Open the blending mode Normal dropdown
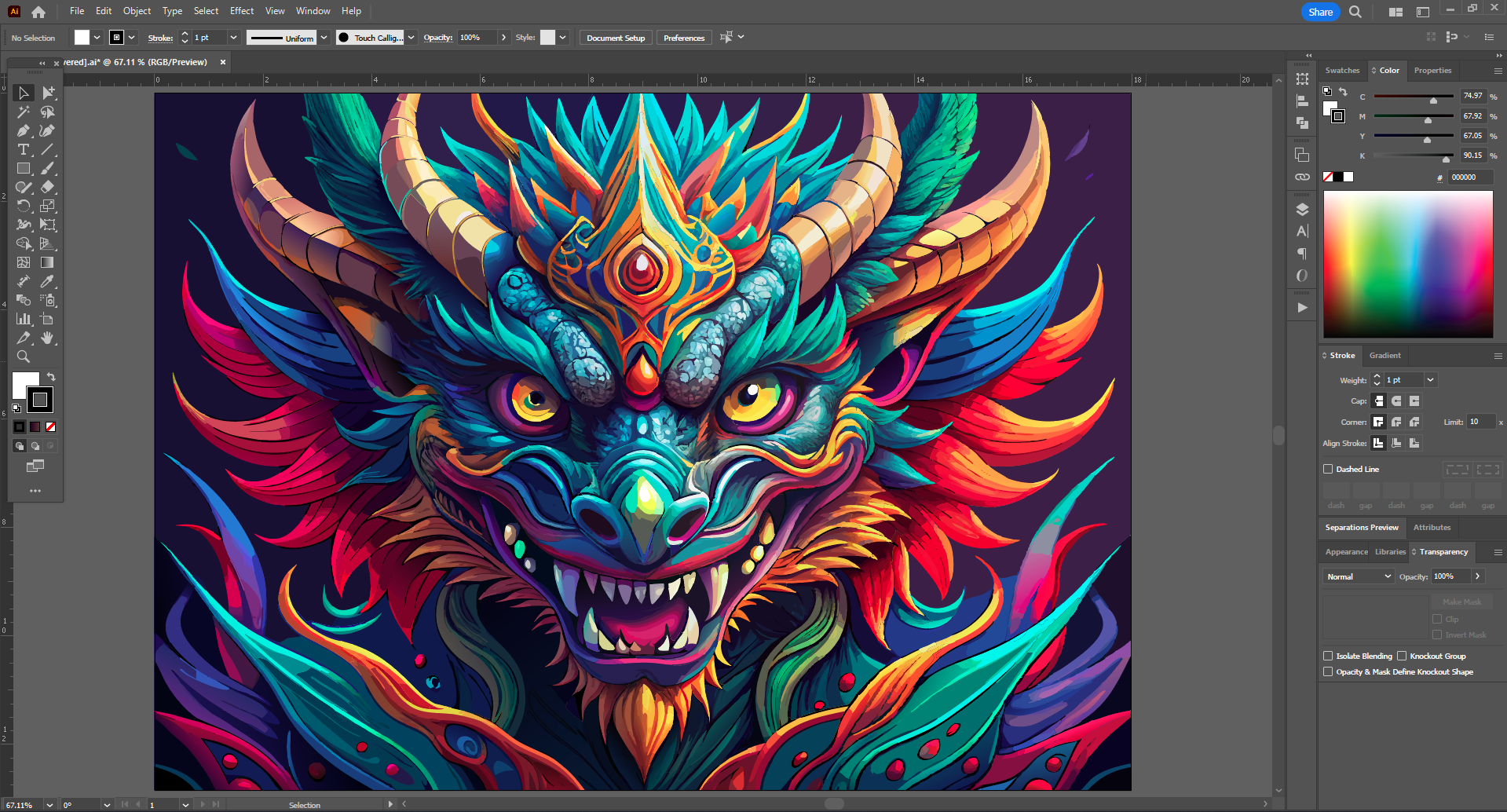 click(x=1359, y=576)
